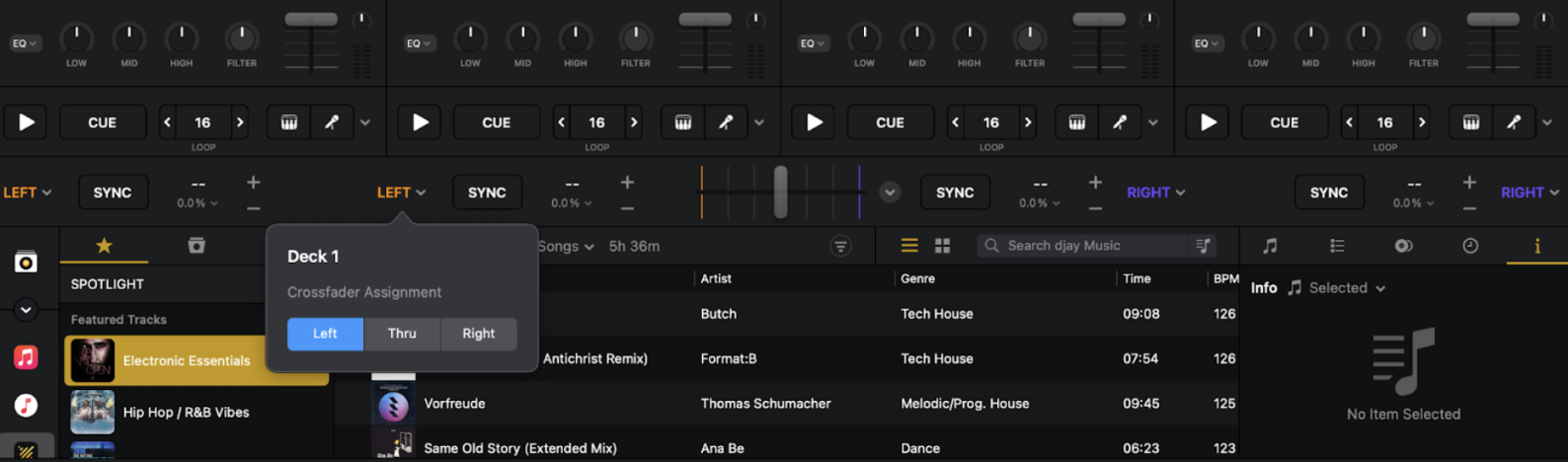Increase tempo with plus on second deck
This screenshot has height=462, width=1568.
click(x=627, y=182)
